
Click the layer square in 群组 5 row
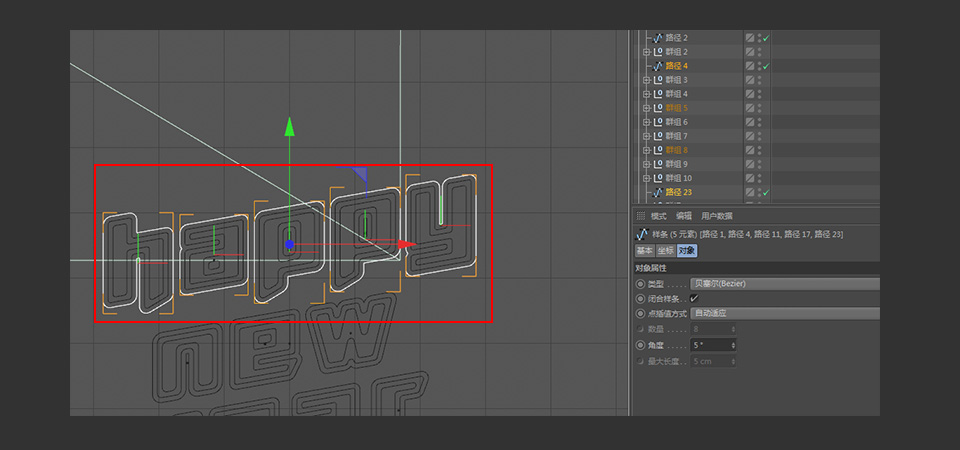[x=750, y=108]
